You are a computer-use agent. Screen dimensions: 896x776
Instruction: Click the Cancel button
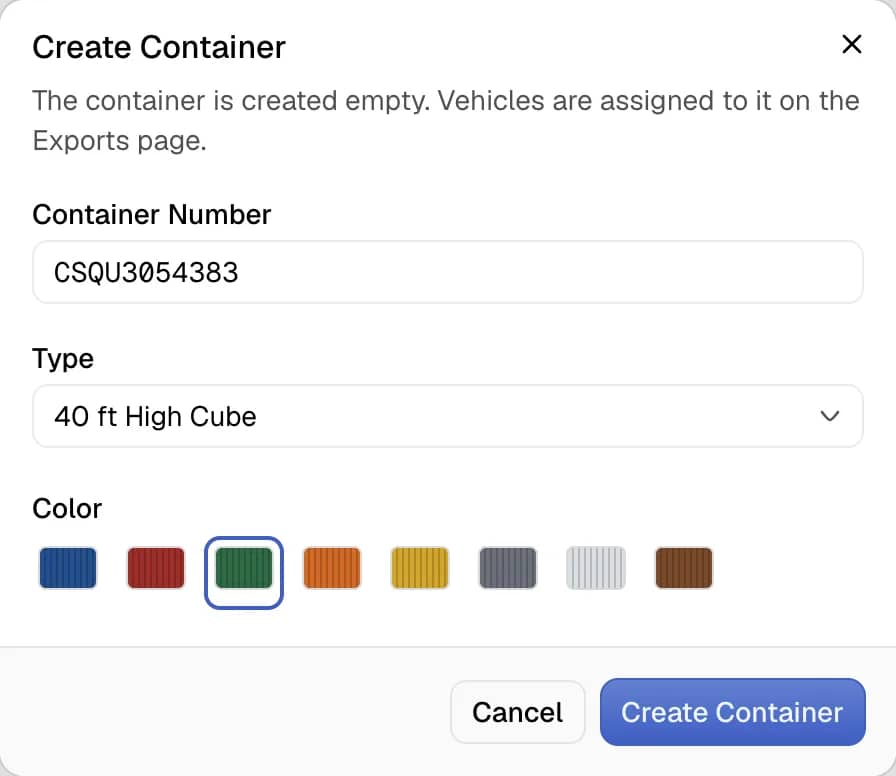518,712
